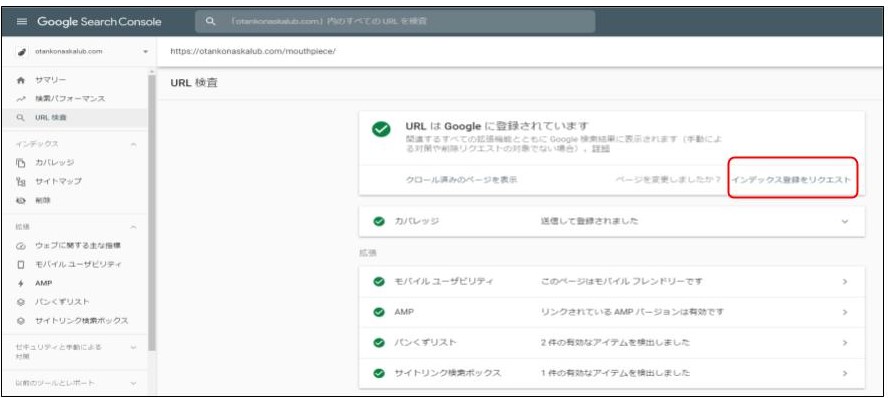
Task: Click the phone icon beside sidebar モバイル ユーザビリティ
Action: coord(21,265)
